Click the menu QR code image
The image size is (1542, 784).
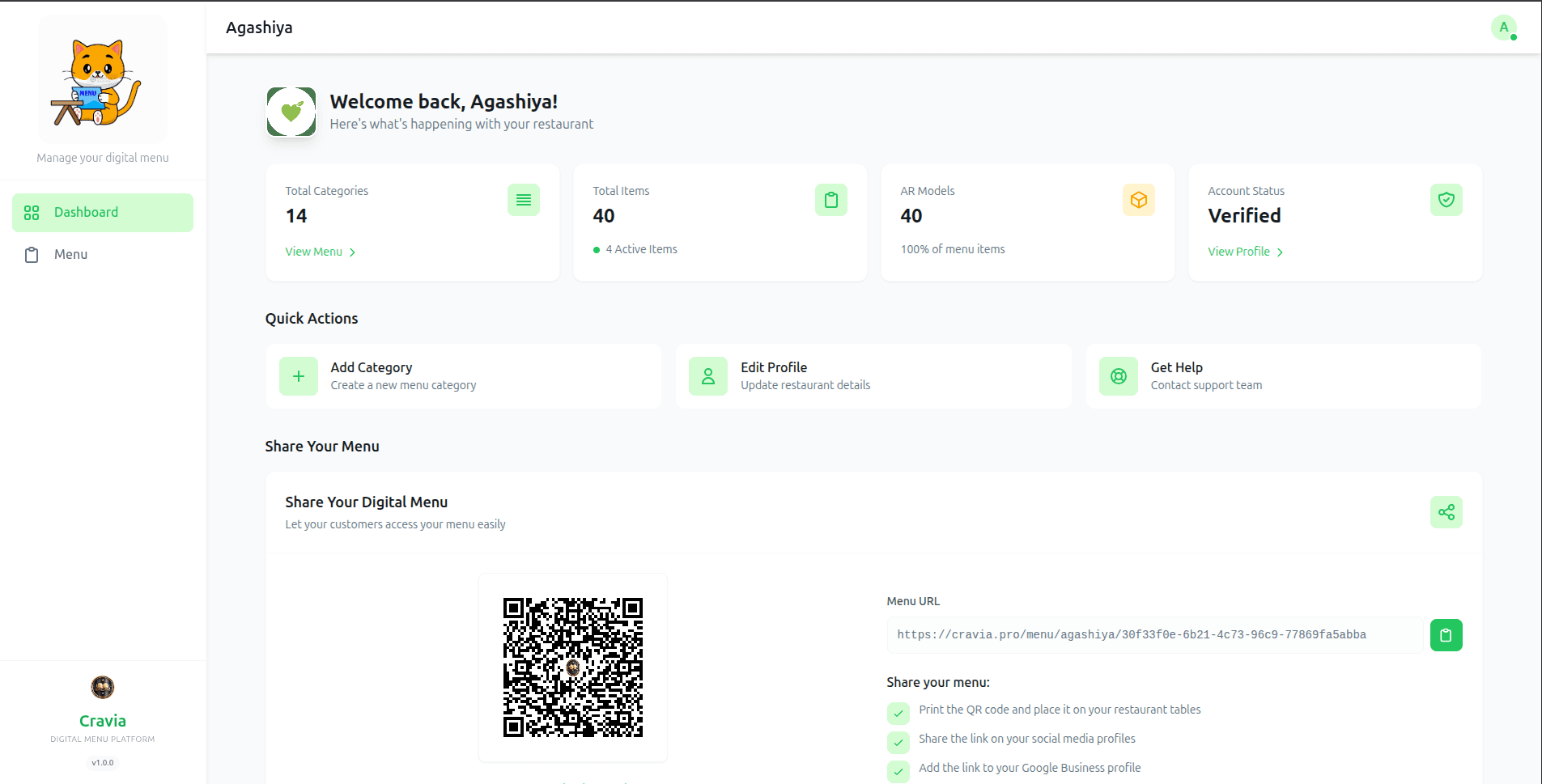573,667
